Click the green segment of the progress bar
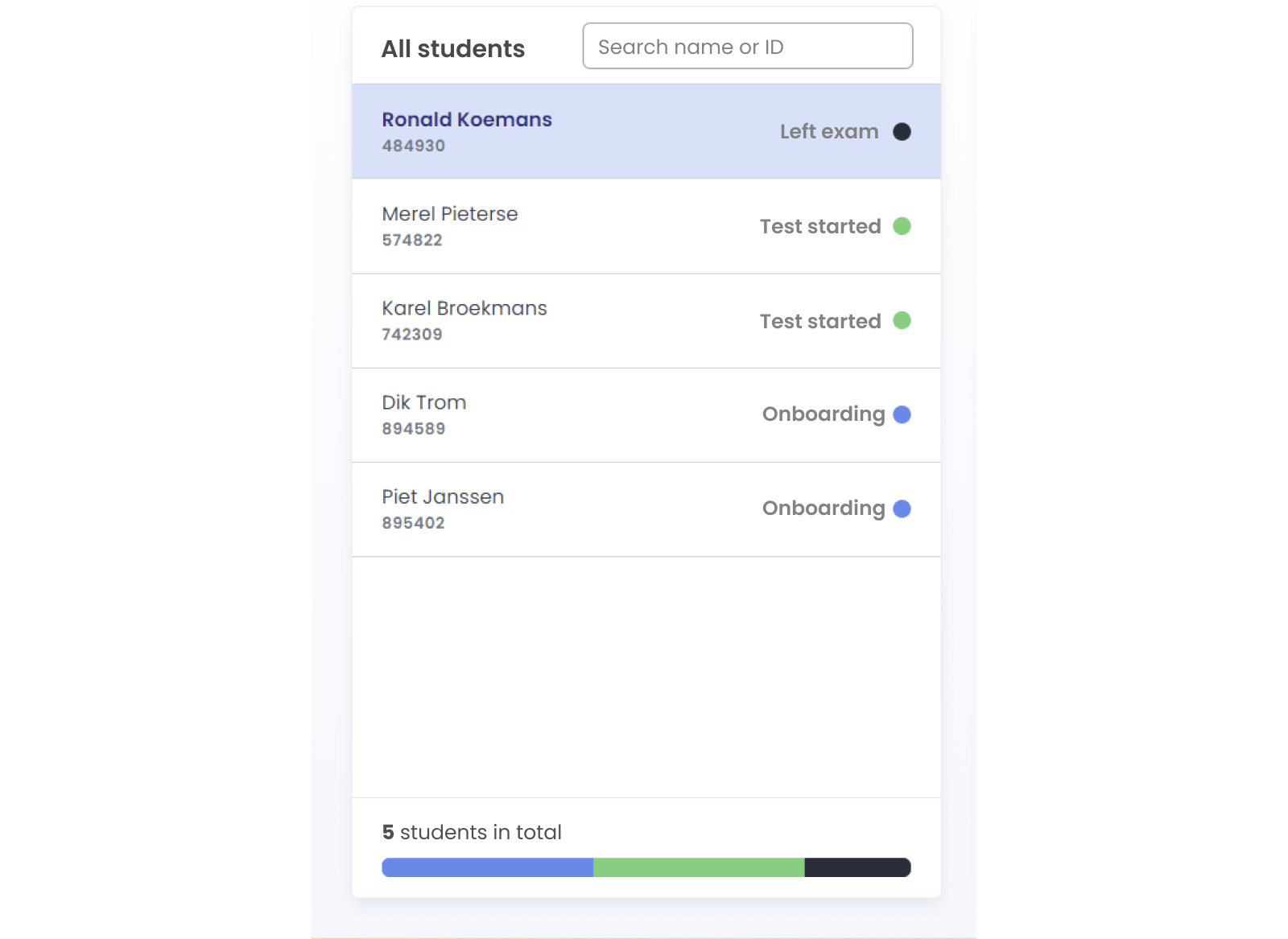1288x939 pixels. 699,867
